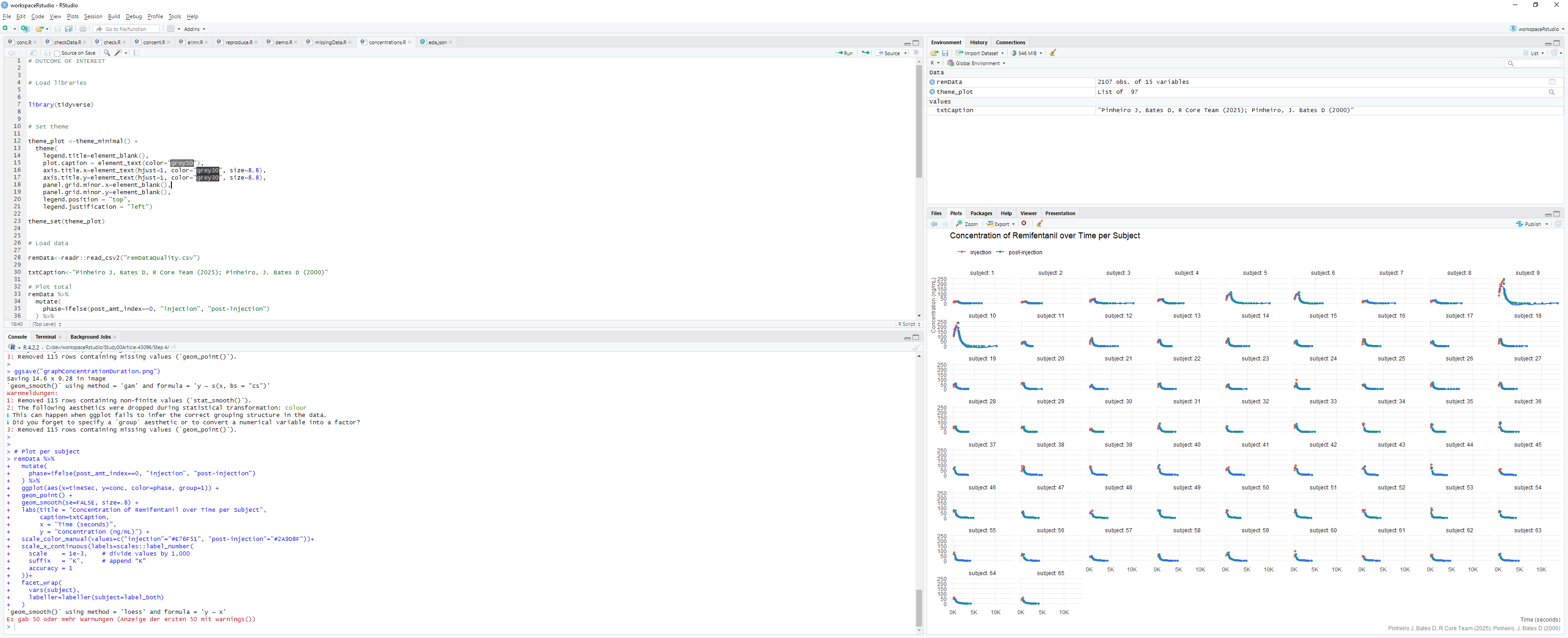Expand the theme_plot object details
Image resolution: width=1568 pixels, height=638 pixels.
coord(932,92)
